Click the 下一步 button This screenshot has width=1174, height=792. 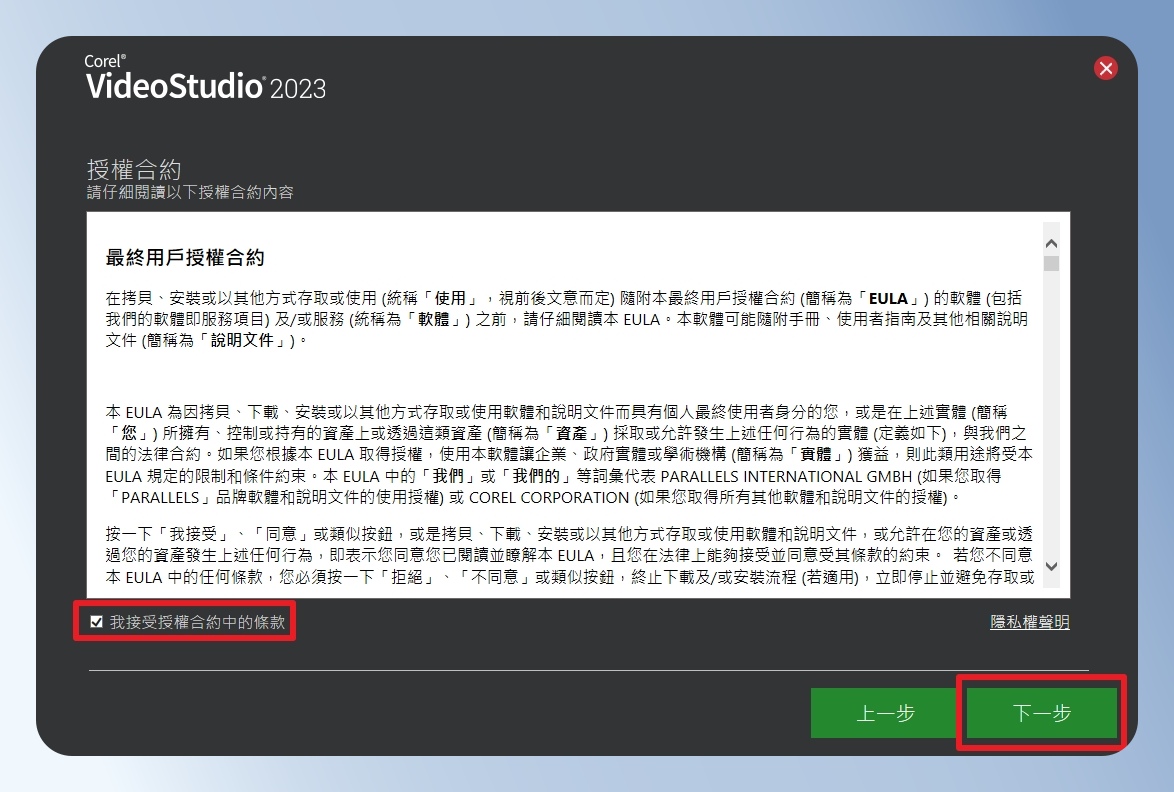tap(1041, 713)
